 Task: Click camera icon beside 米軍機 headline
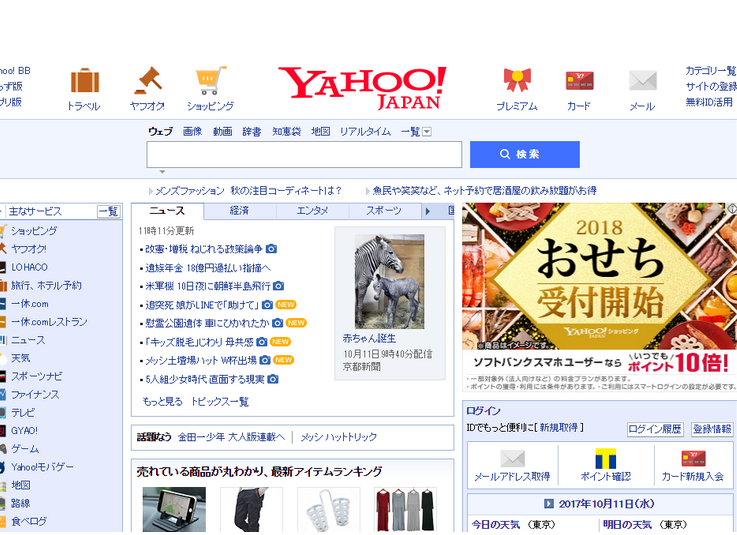pos(278,286)
